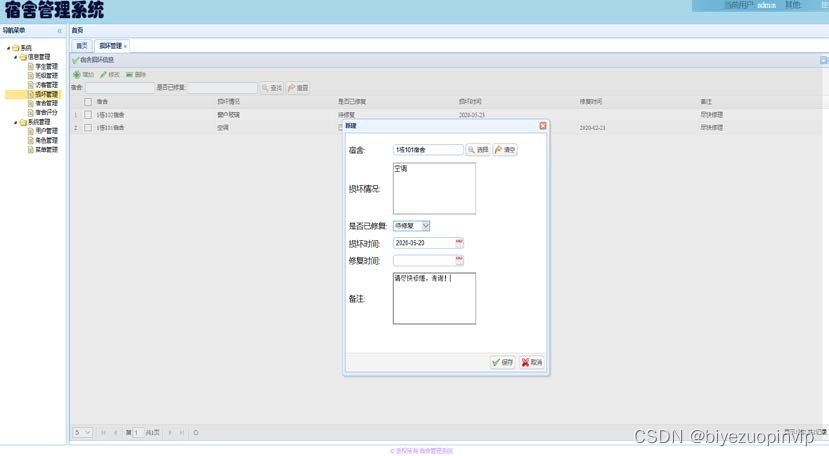829x456 pixels.
Task: Collapse the navigation menu panel arrows
Action: [x=60, y=31]
